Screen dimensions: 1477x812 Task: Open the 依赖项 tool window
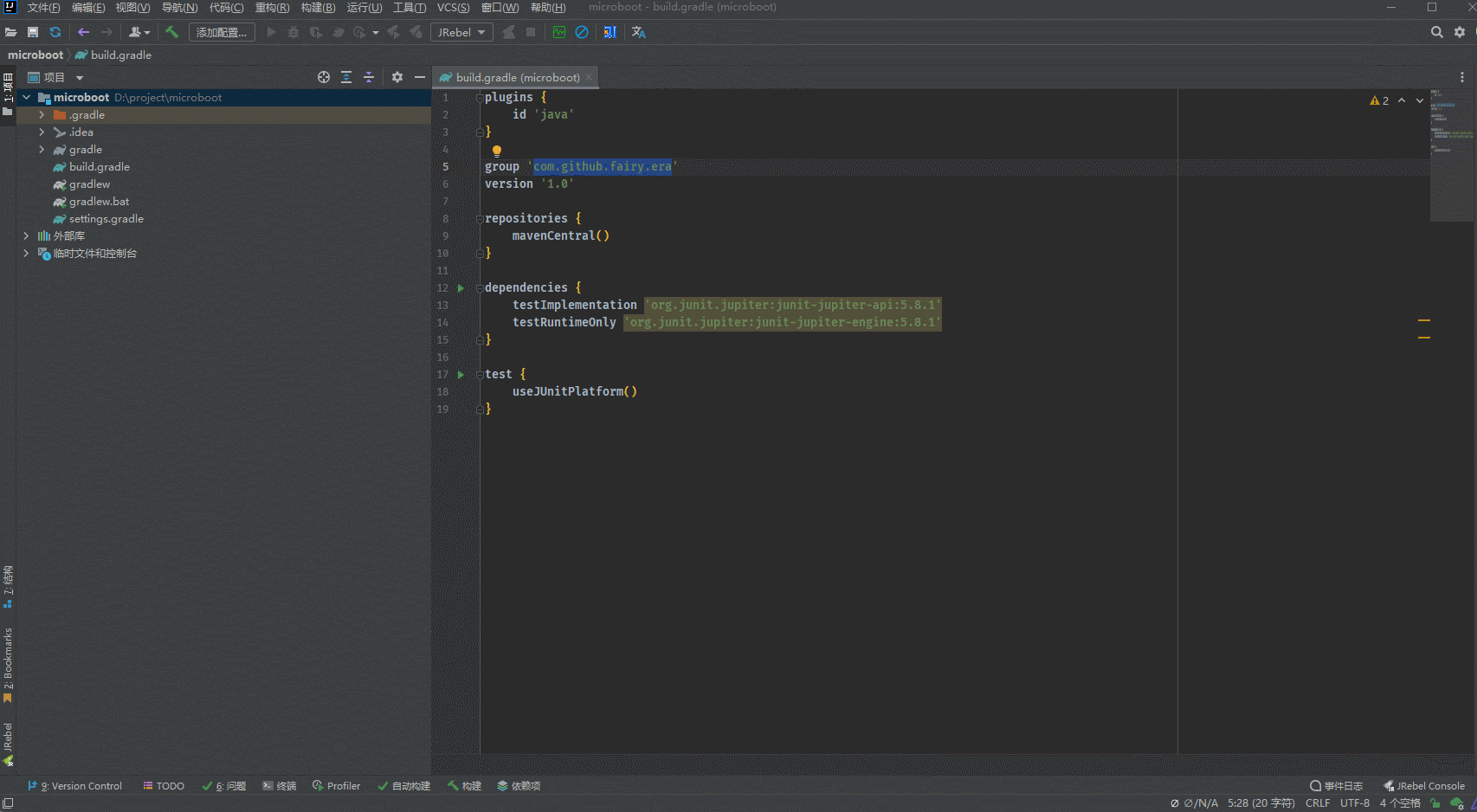click(x=519, y=786)
